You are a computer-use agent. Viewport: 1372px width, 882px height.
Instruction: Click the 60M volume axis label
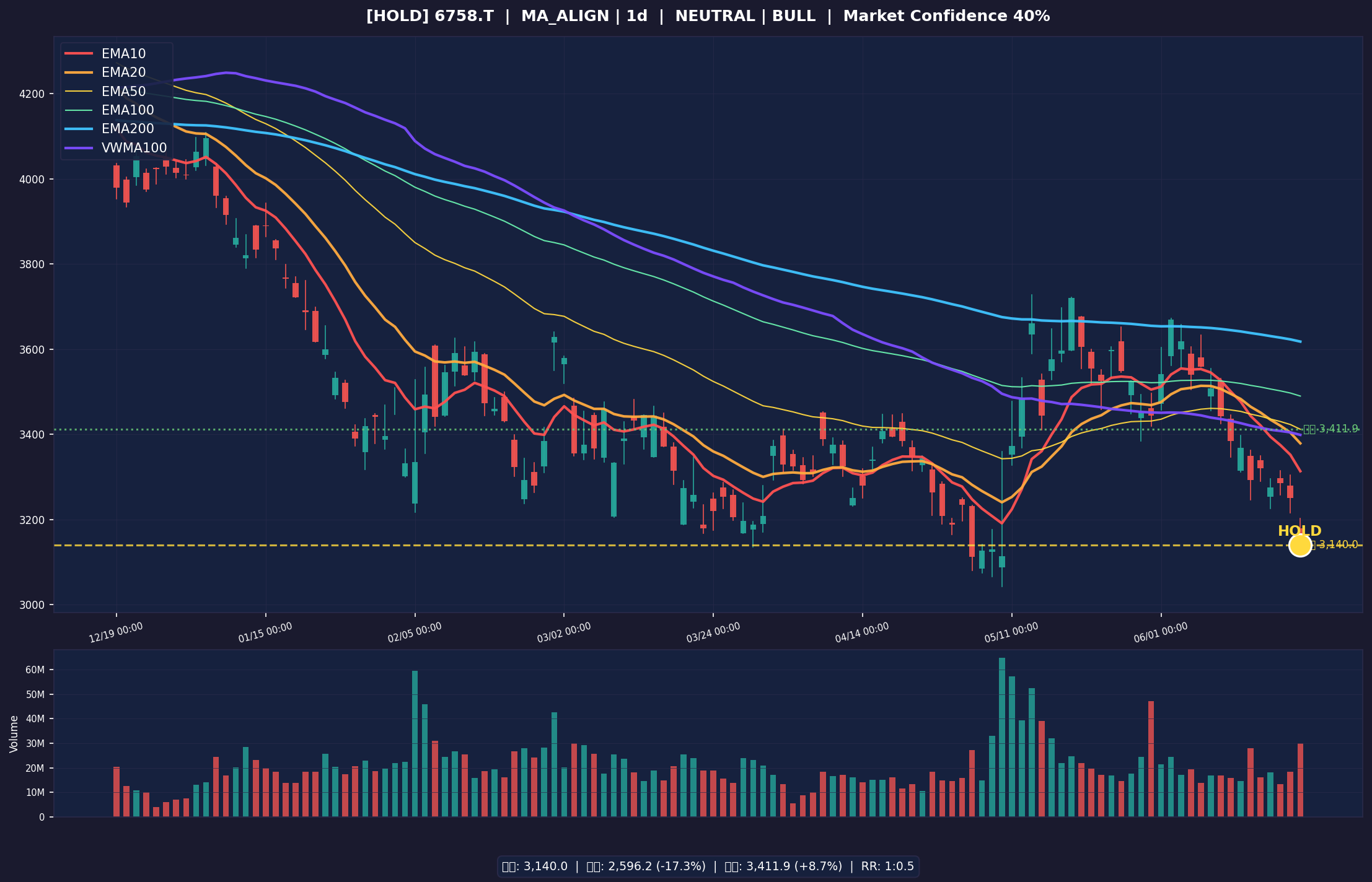pyautogui.click(x=37, y=670)
